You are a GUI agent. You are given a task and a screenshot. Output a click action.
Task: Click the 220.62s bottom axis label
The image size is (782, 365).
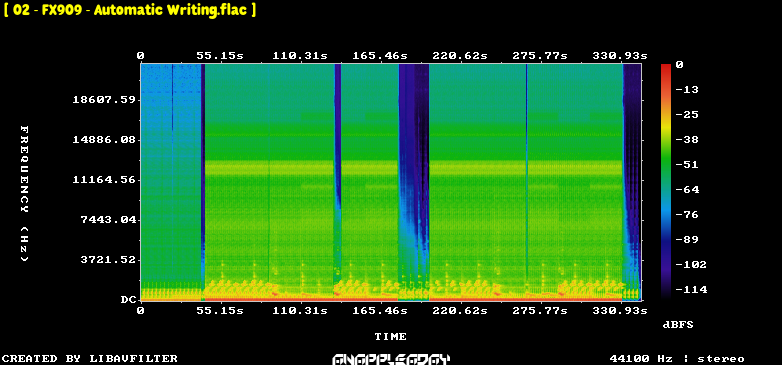460,311
